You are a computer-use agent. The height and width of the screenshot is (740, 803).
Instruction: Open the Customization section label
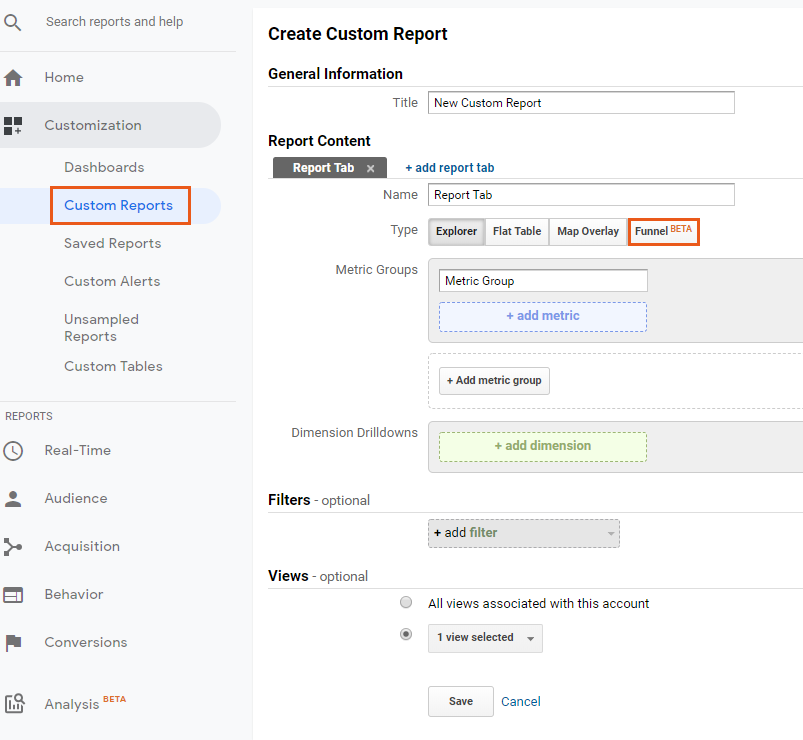93,125
